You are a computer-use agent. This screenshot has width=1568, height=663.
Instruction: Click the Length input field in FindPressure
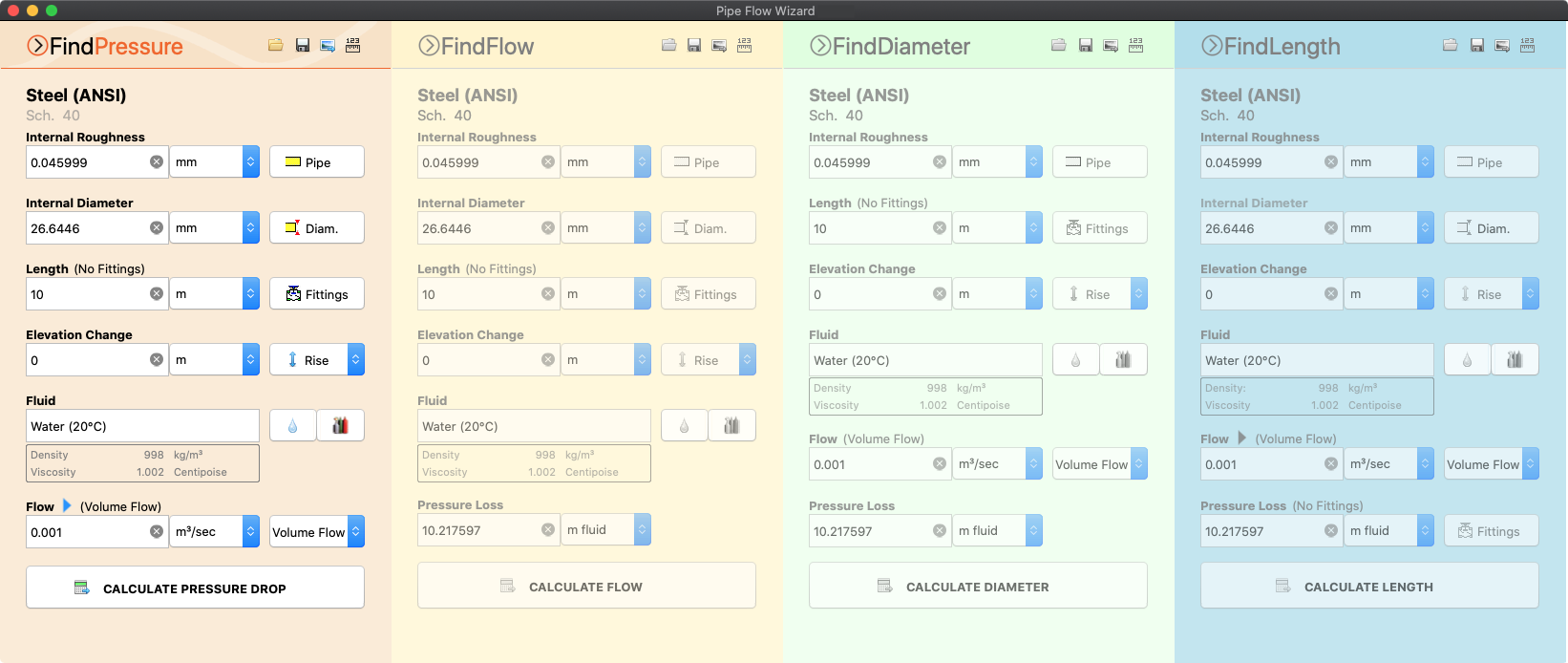point(86,294)
